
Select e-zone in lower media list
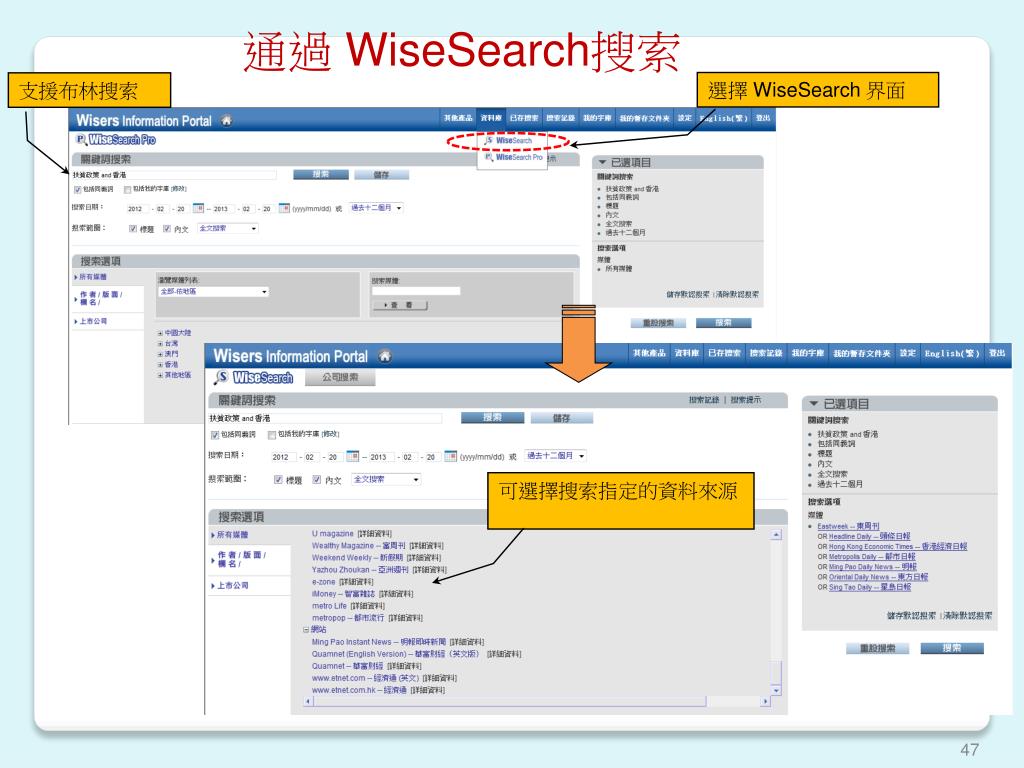pyautogui.click(x=323, y=582)
